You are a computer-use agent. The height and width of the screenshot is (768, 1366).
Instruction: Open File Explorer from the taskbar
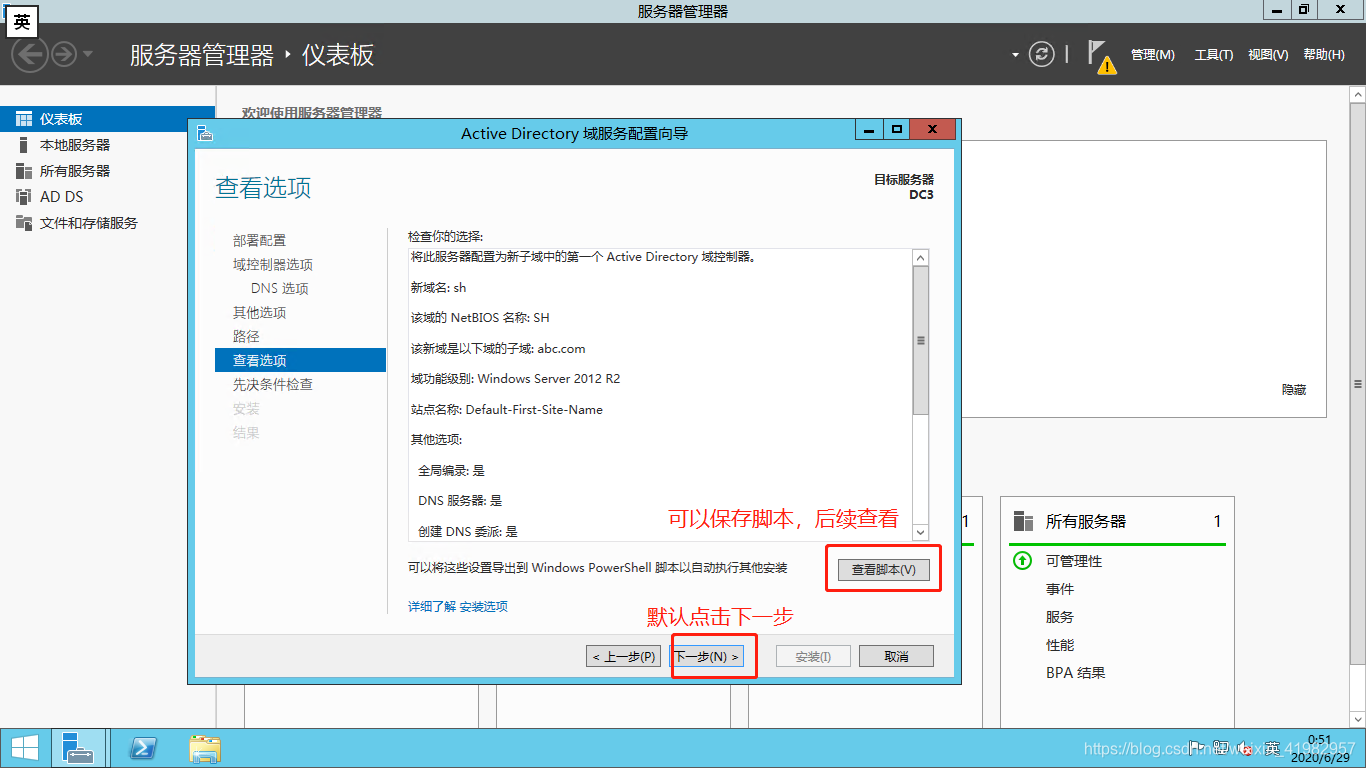pyautogui.click(x=205, y=748)
